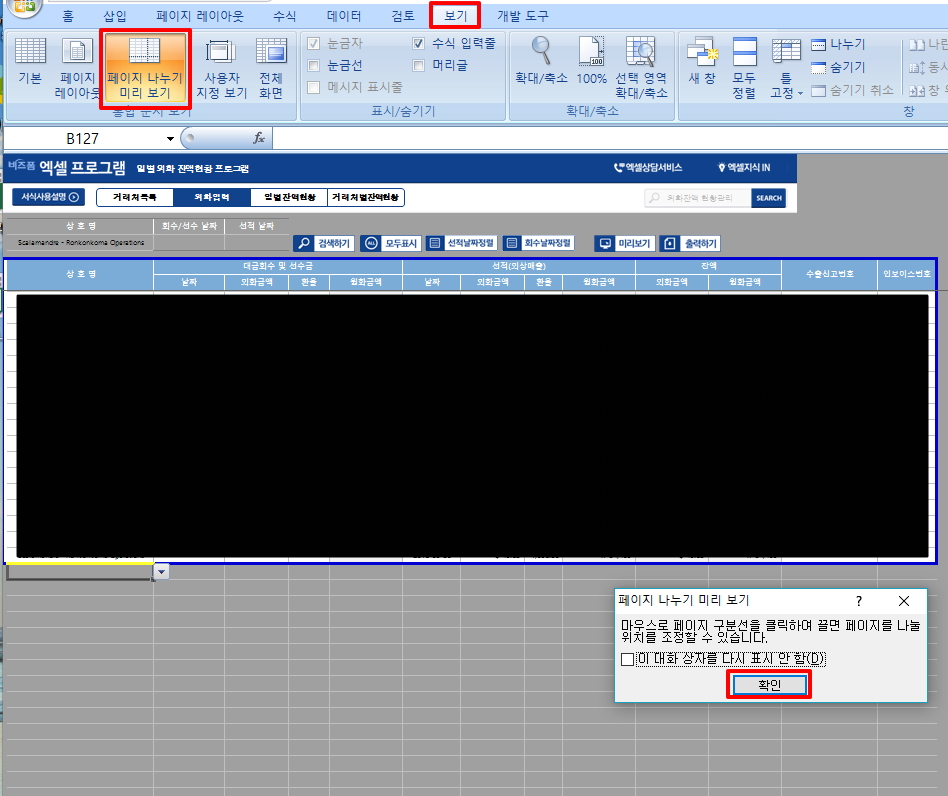
Task: Open the 확대/축소 zoom magnifier
Action: (541, 61)
